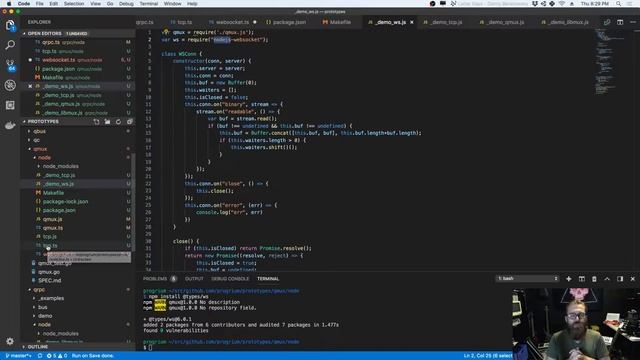This screenshot has height=360, width=640.
Task: Click 'Run on Save done' in status bar
Action: [x=93, y=356]
